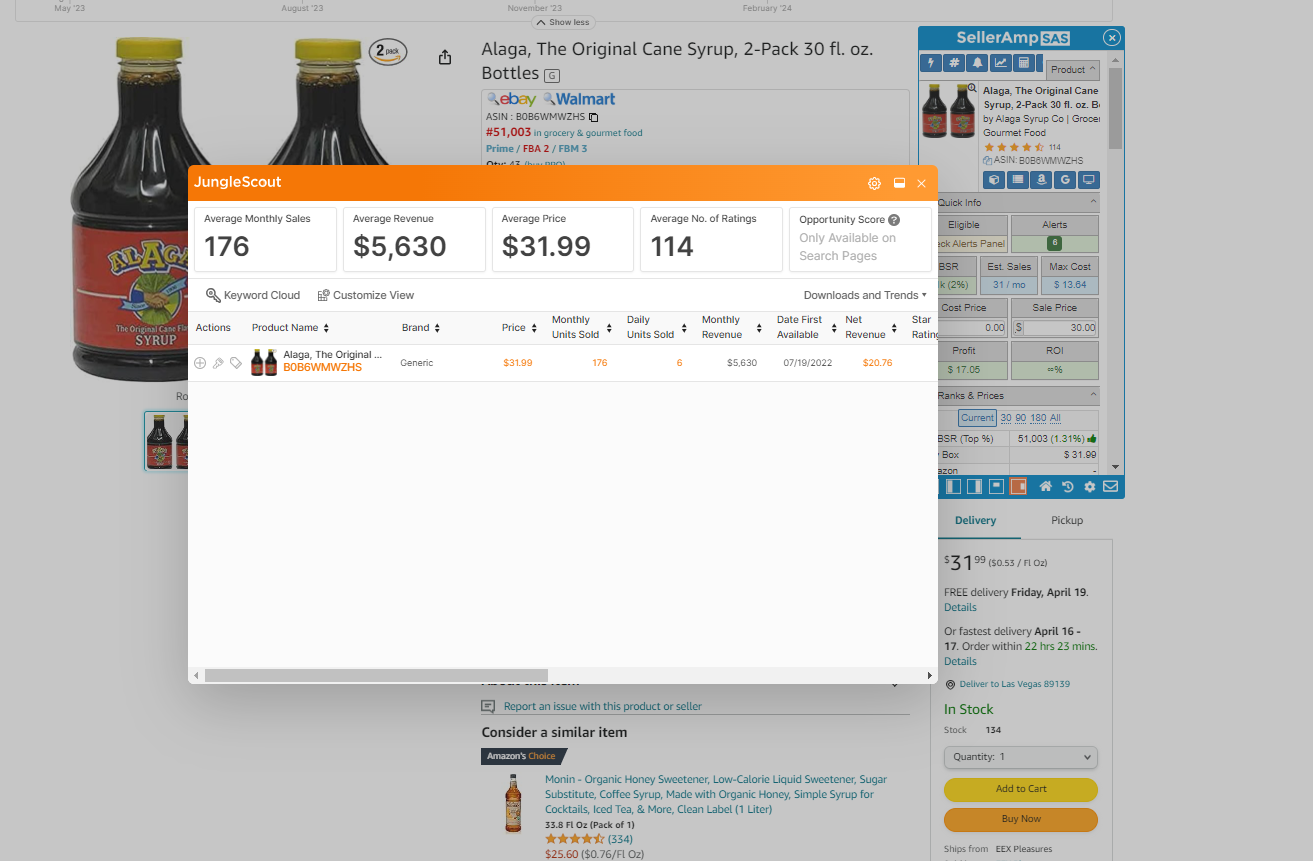1313x861 pixels.
Task: Select 30 day range in Ranks & Prices
Action: coord(1006,418)
